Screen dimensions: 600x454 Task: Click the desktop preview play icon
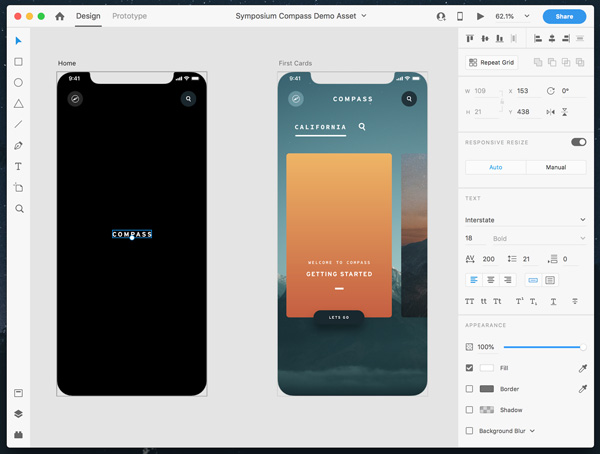point(480,16)
